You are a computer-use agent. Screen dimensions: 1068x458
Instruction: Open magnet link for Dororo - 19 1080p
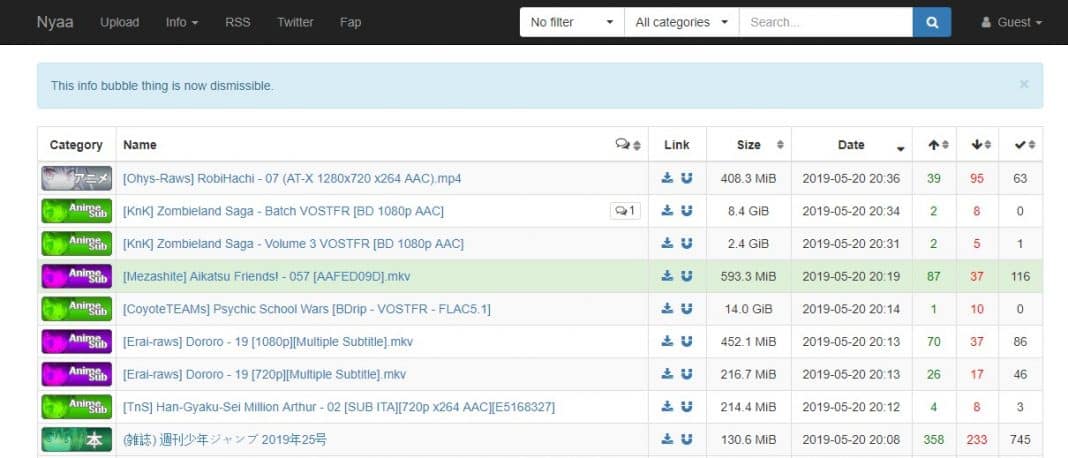[x=687, y=341]
